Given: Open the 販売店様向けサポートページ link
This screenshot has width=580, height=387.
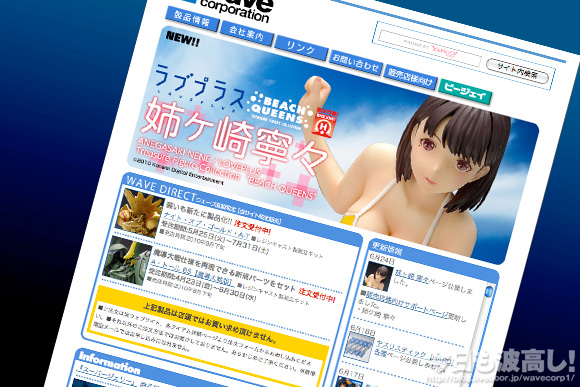Looking at the screenshot, I should 407,304.
